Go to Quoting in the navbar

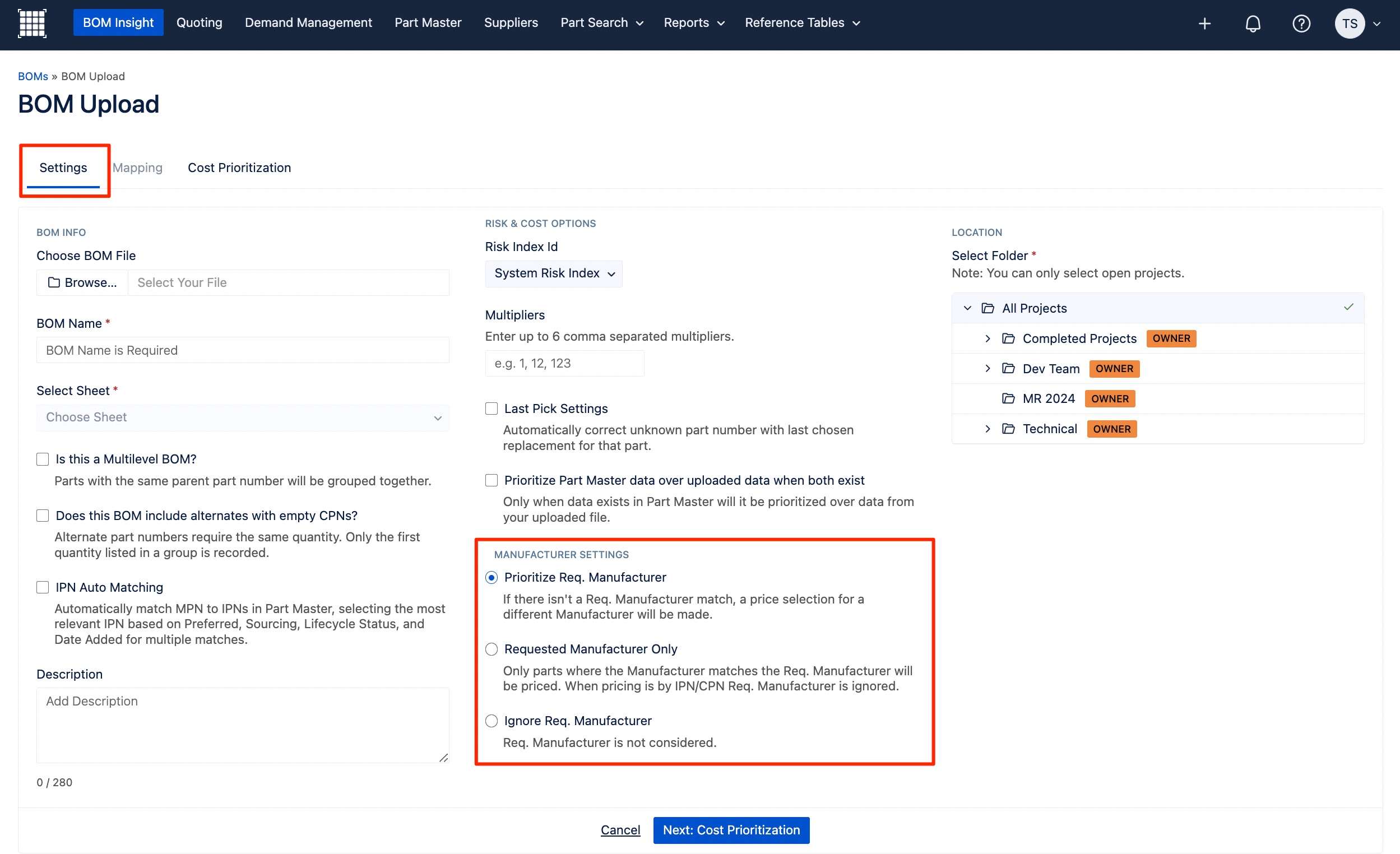200,23
